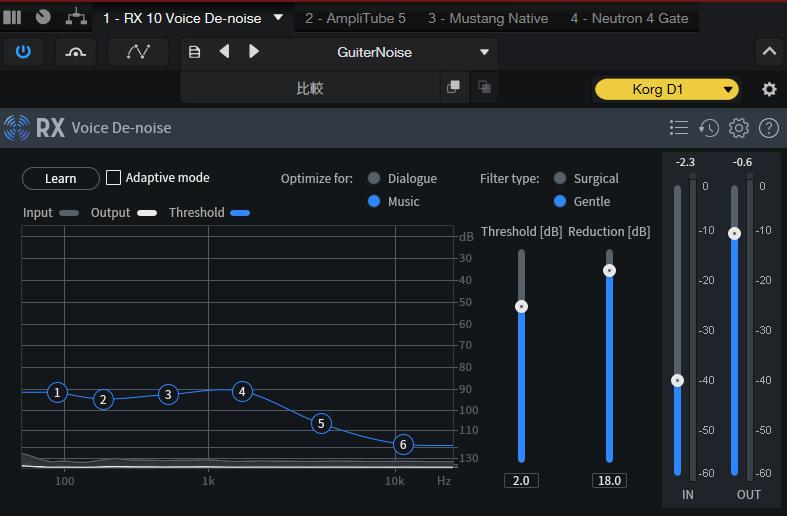
Task: Load the next preset with right arrow
Action: (x=254, y=52)
